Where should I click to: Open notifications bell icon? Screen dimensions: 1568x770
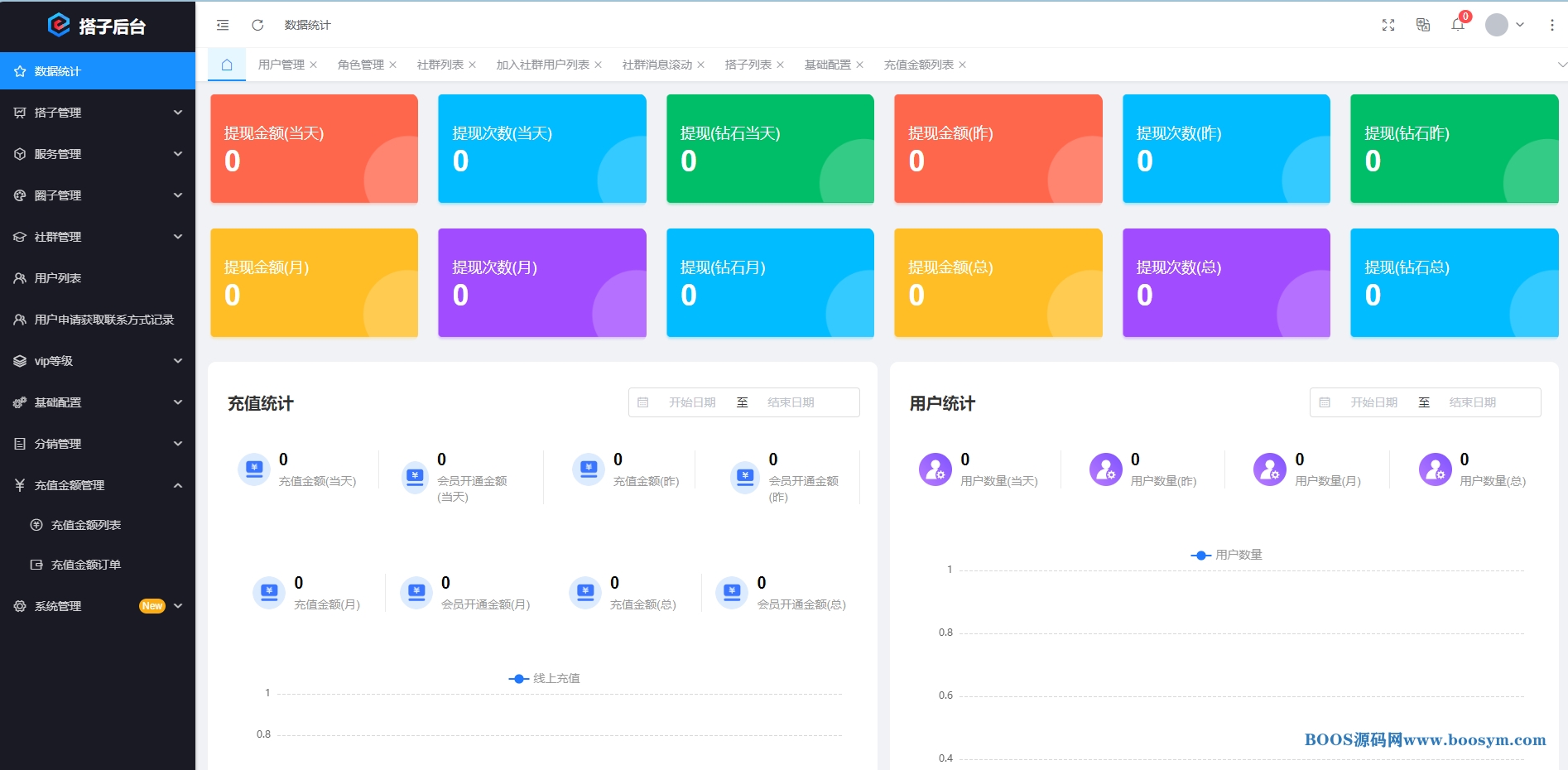1458,25
